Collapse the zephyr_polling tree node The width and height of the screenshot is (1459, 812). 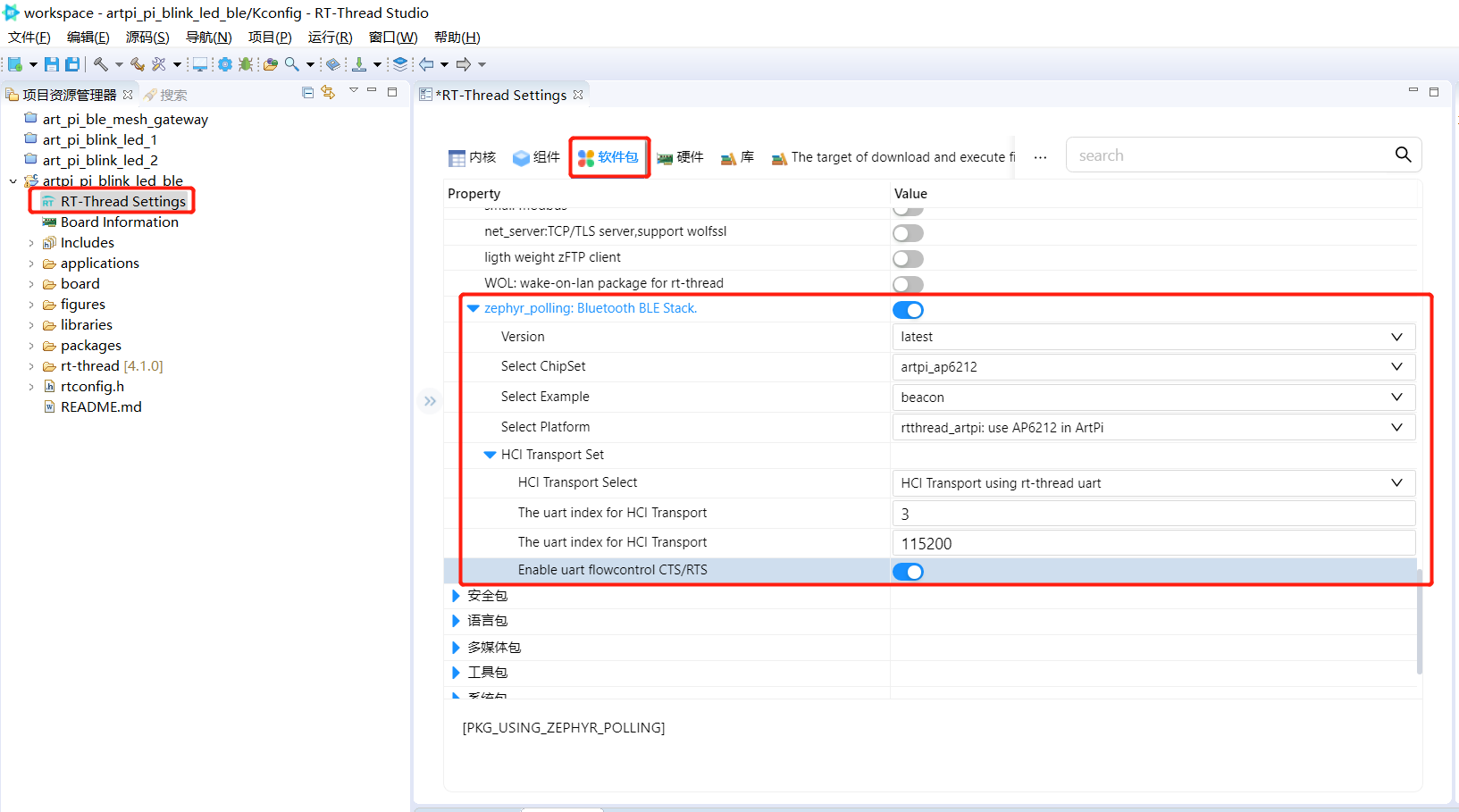point(474,308)
